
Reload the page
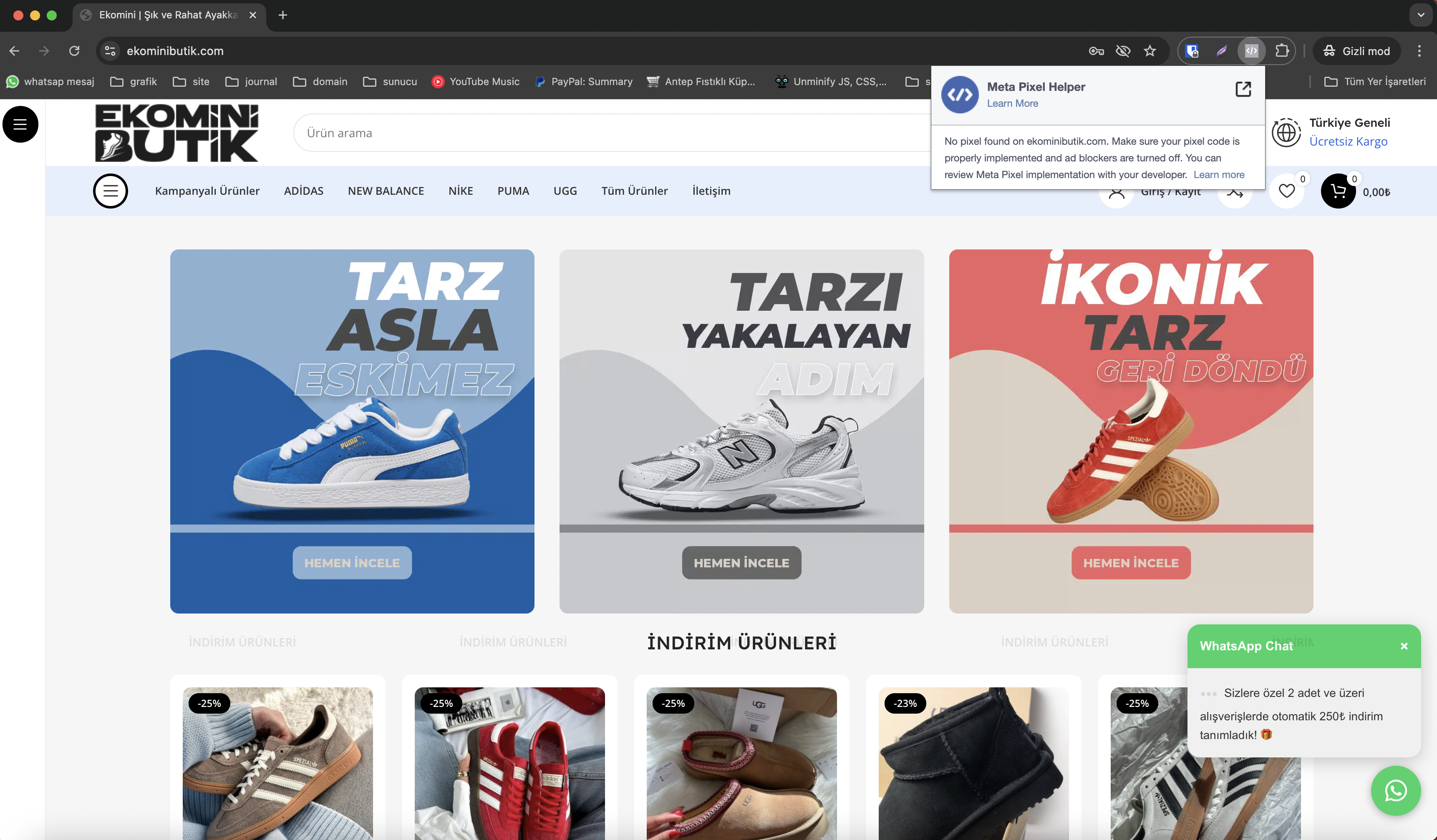[74, 51]
